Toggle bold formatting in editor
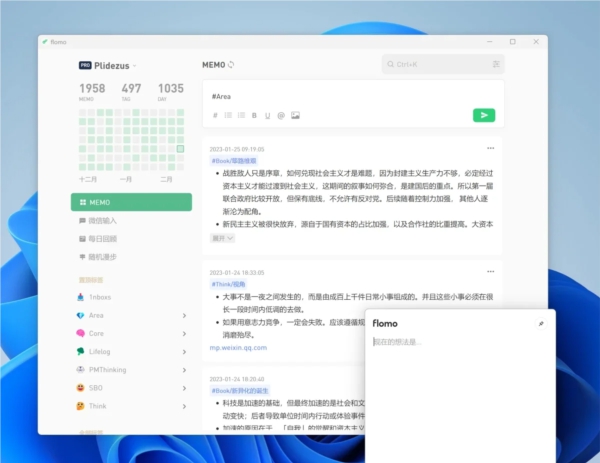The image size is (600, 463). [x=254, y=115]
